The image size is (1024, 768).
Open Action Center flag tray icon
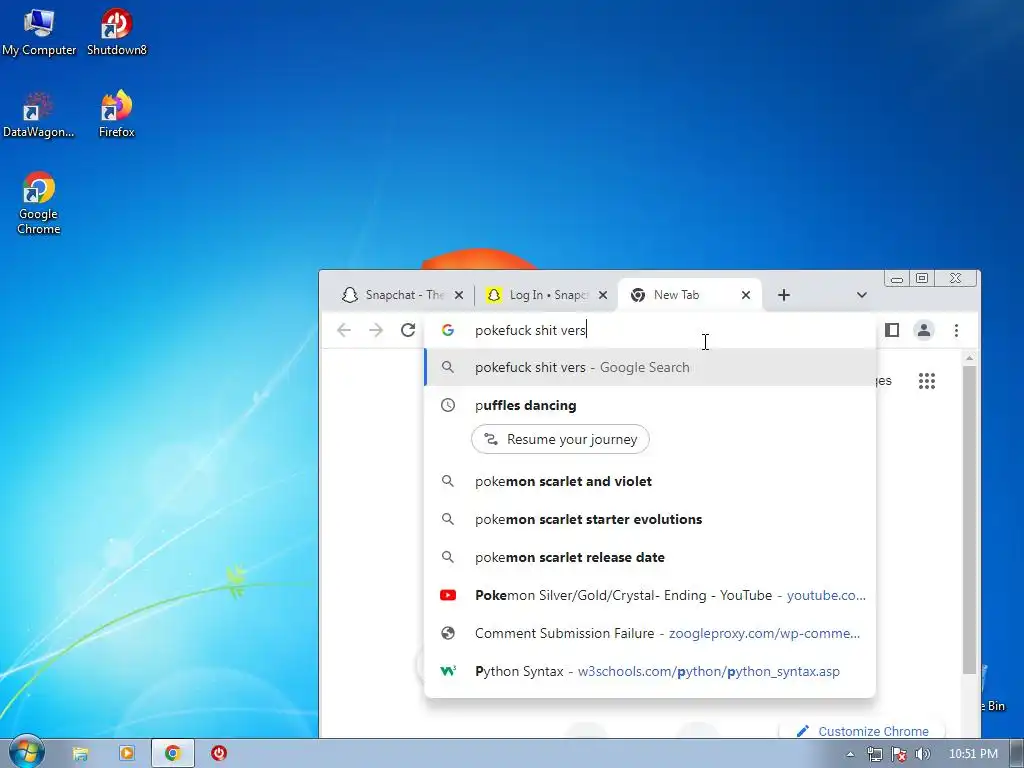click(899, 754)
